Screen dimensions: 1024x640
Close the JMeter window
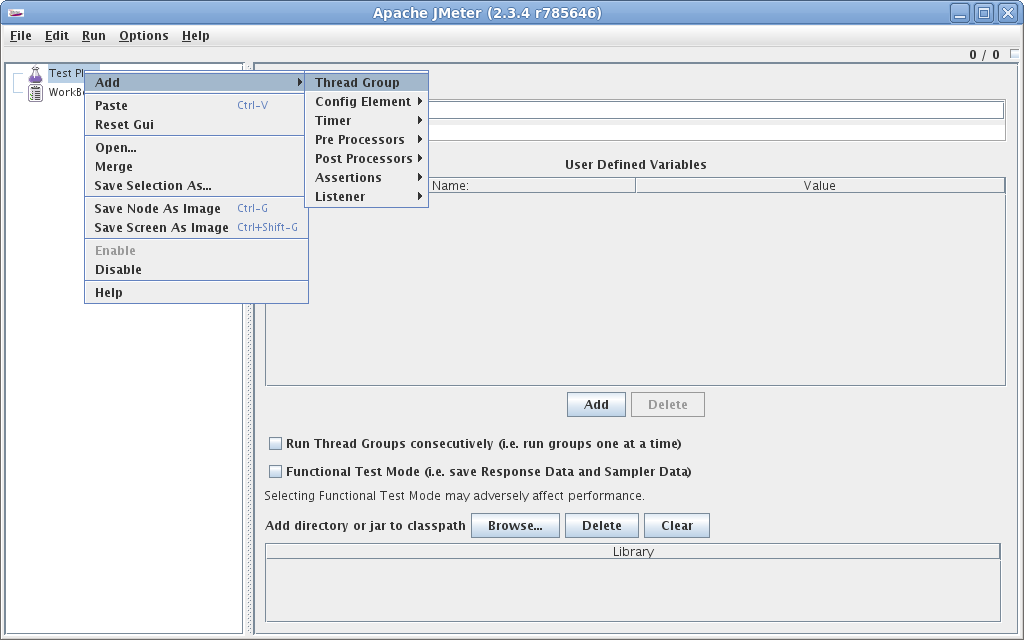coord(1008,13)
